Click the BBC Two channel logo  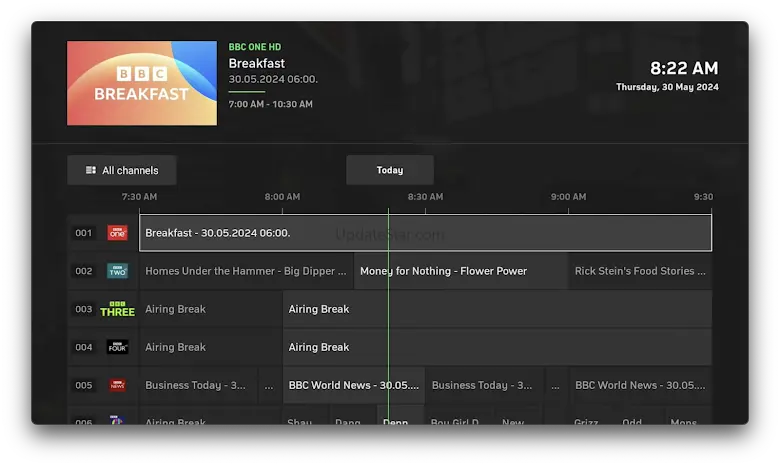click(x=117, y=271)
